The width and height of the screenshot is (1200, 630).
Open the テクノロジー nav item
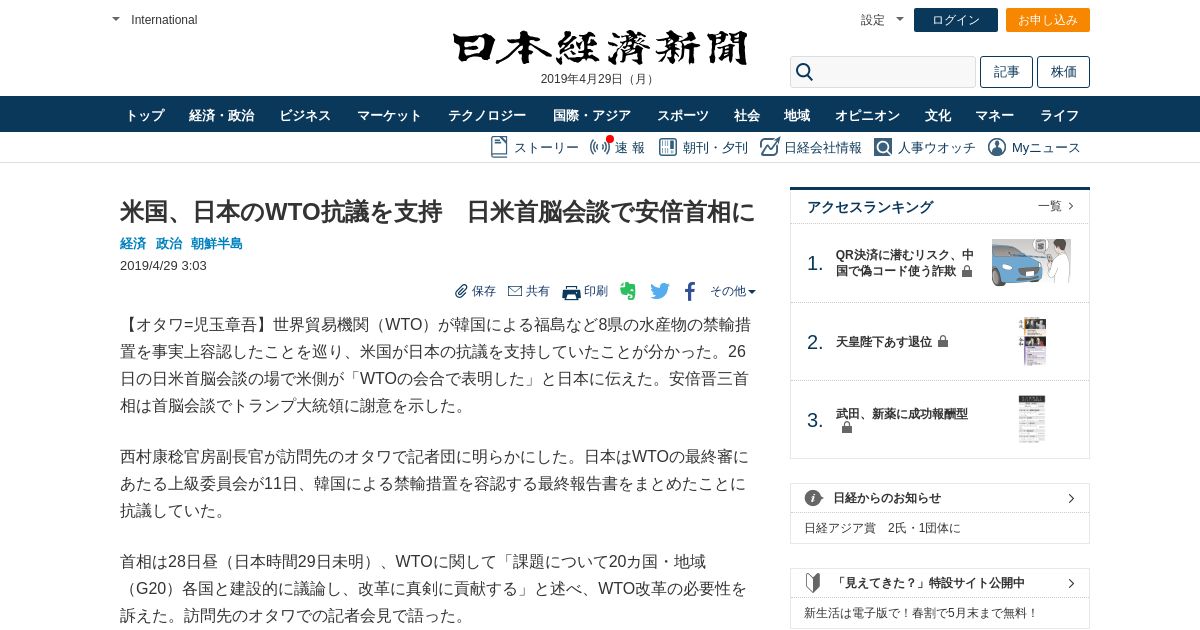coord(487,115)
